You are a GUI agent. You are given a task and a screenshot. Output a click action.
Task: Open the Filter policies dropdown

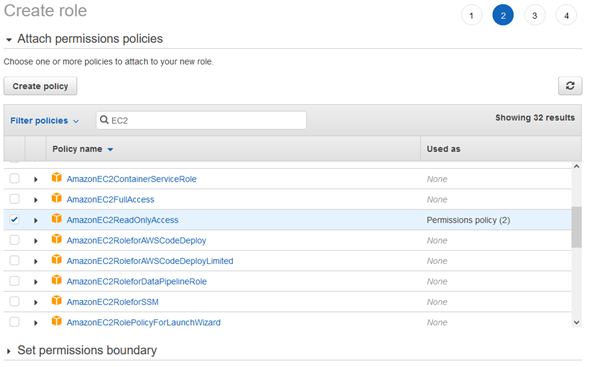point(45,121)
